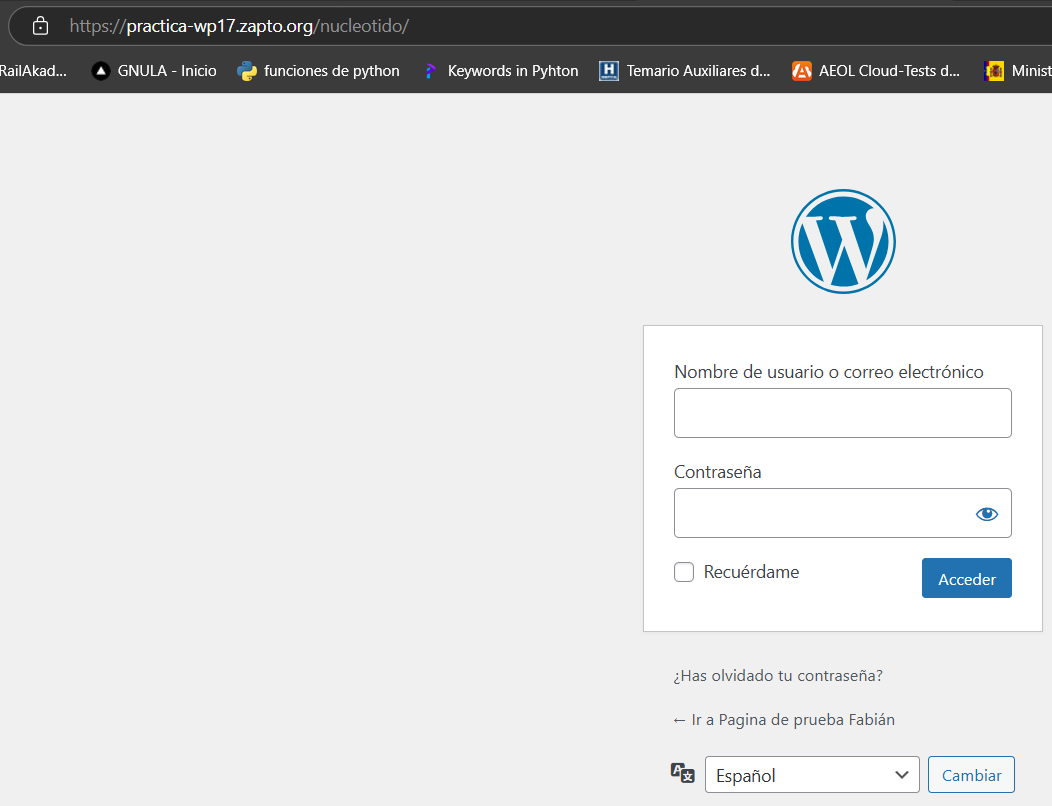
Task: Expand the Español language dropdown
Action: tap(811, 775)
